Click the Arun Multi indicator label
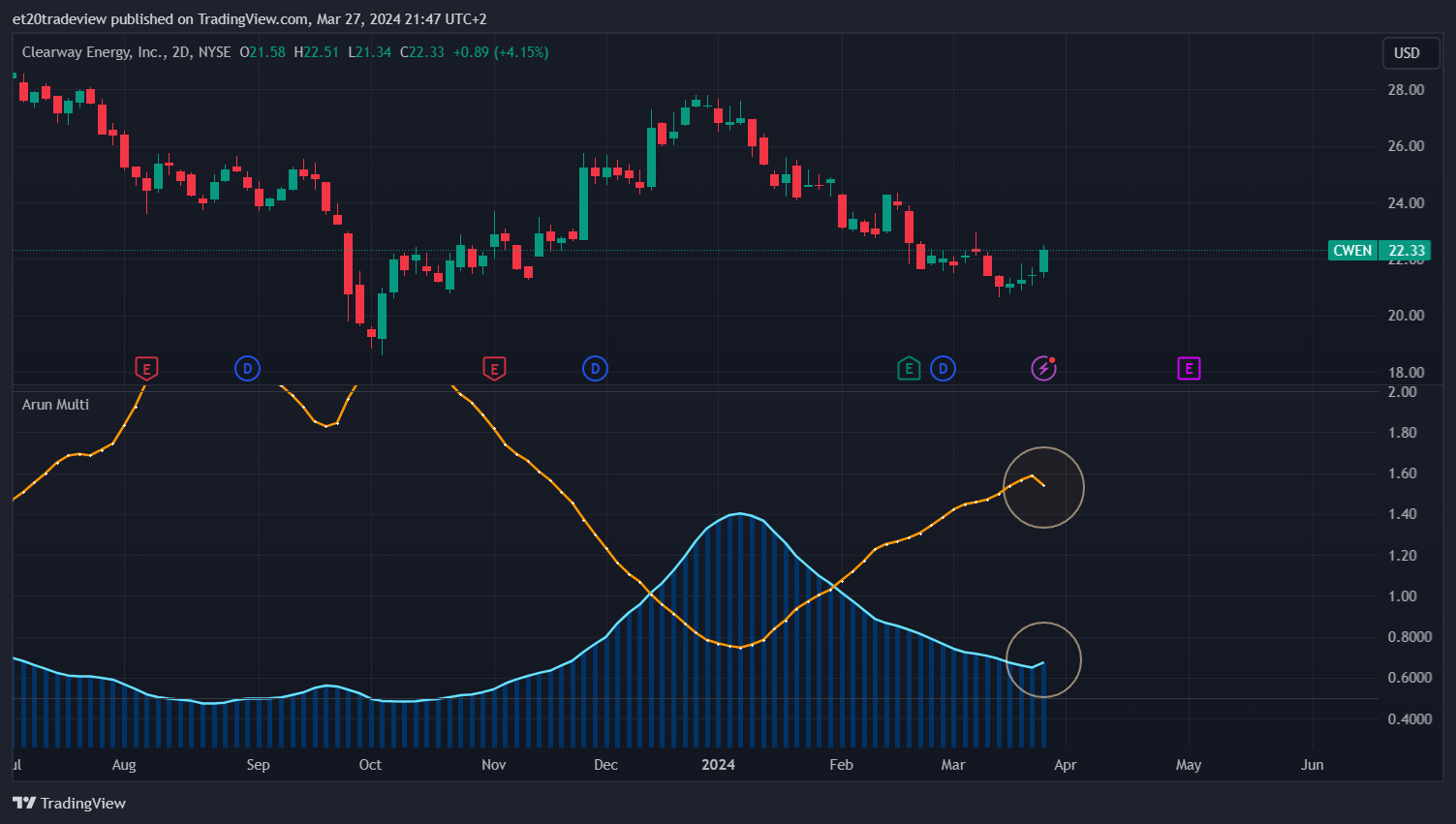This screenshot has height=824, width=1456. point(55,405)
